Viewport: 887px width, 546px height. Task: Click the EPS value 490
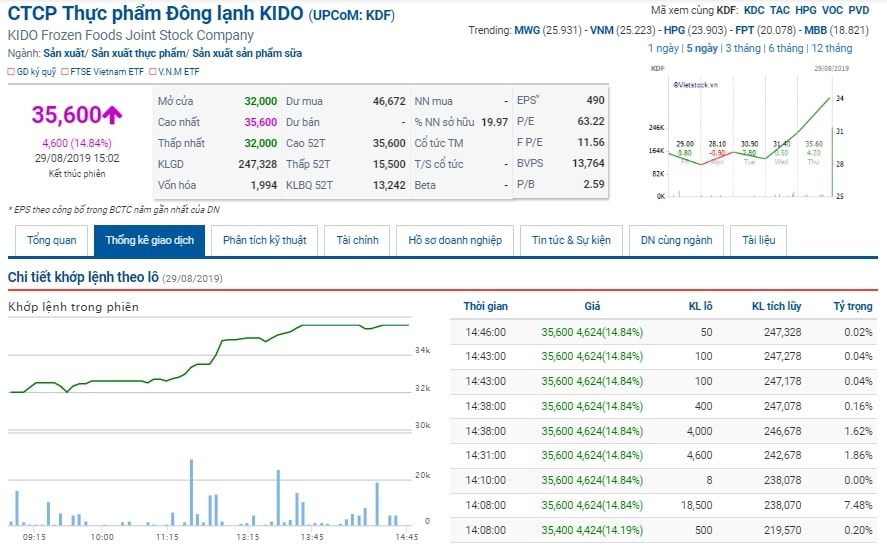tap(595, 100)
